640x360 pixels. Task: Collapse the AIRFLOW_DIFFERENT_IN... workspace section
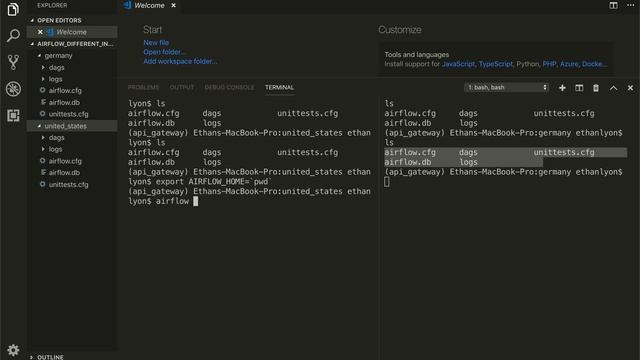tap(32, 44)
